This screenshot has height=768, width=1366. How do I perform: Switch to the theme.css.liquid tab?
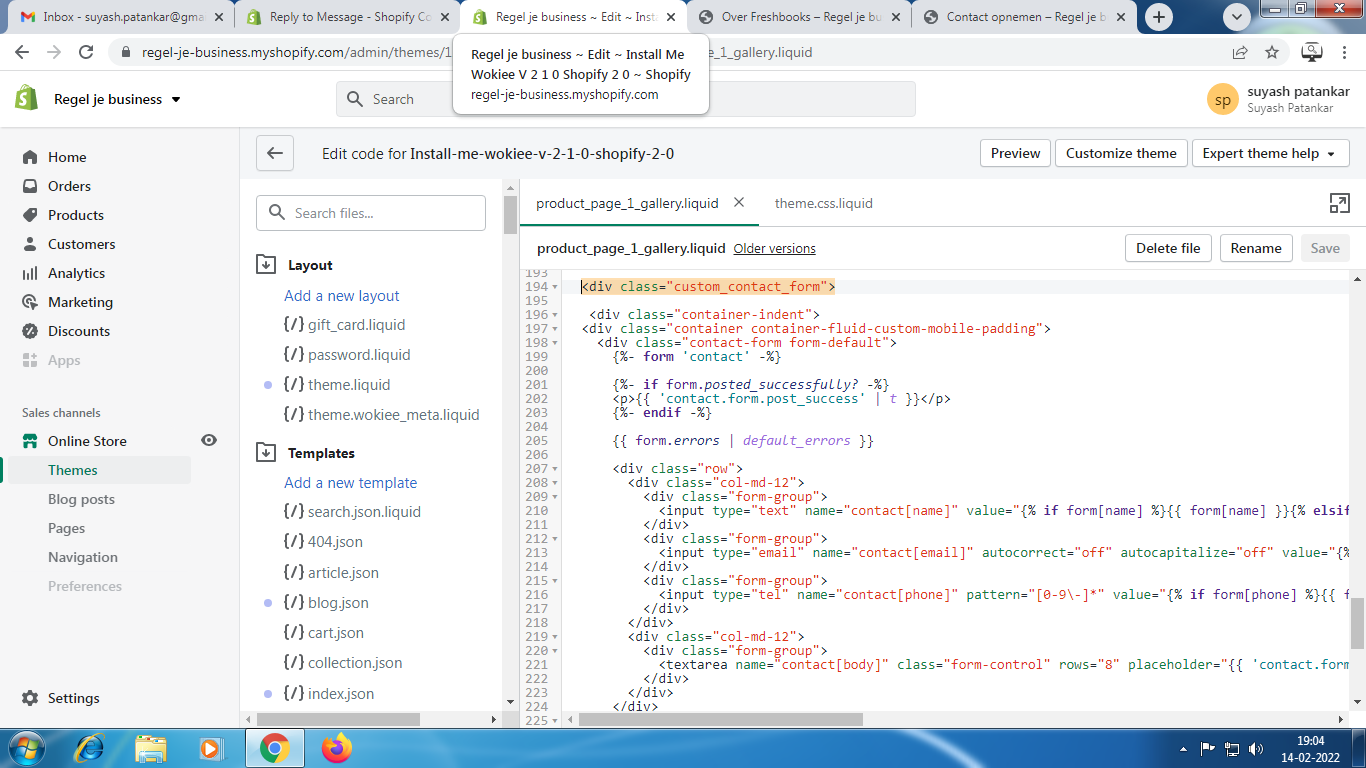pyautogui.click(x=823, y=203)
